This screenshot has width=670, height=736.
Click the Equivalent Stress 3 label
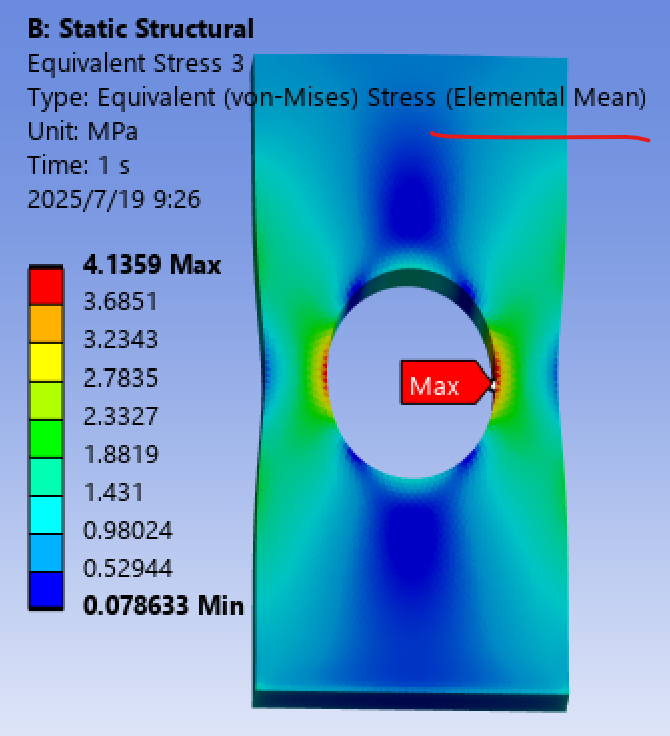click(x=136, y=63)
